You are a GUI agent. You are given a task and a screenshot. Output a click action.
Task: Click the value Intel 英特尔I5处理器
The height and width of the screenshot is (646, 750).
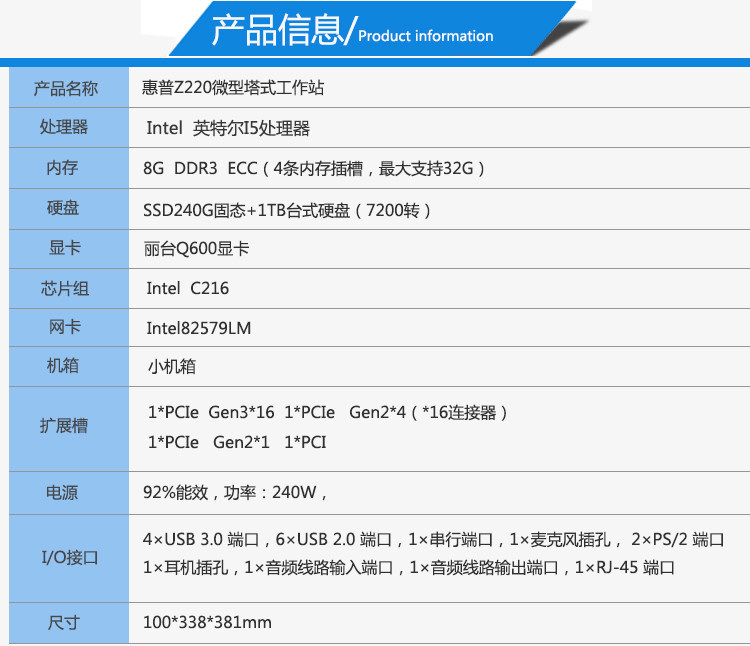(x=228, y=128)
